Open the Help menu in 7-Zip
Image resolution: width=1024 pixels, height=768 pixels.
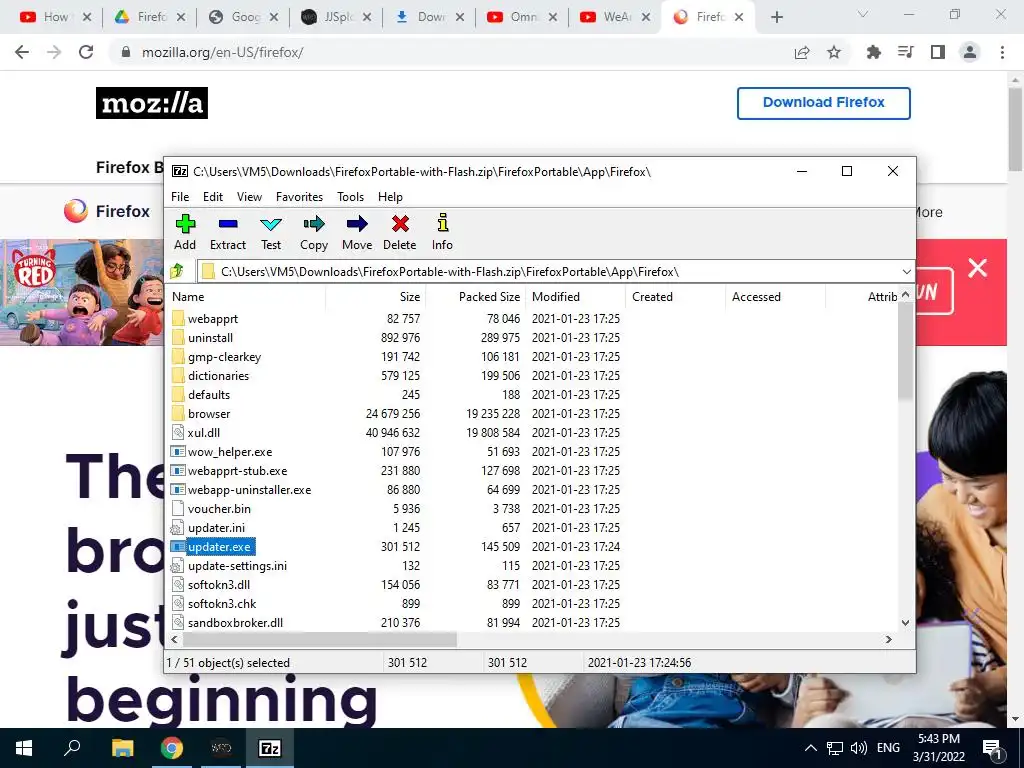391,197
